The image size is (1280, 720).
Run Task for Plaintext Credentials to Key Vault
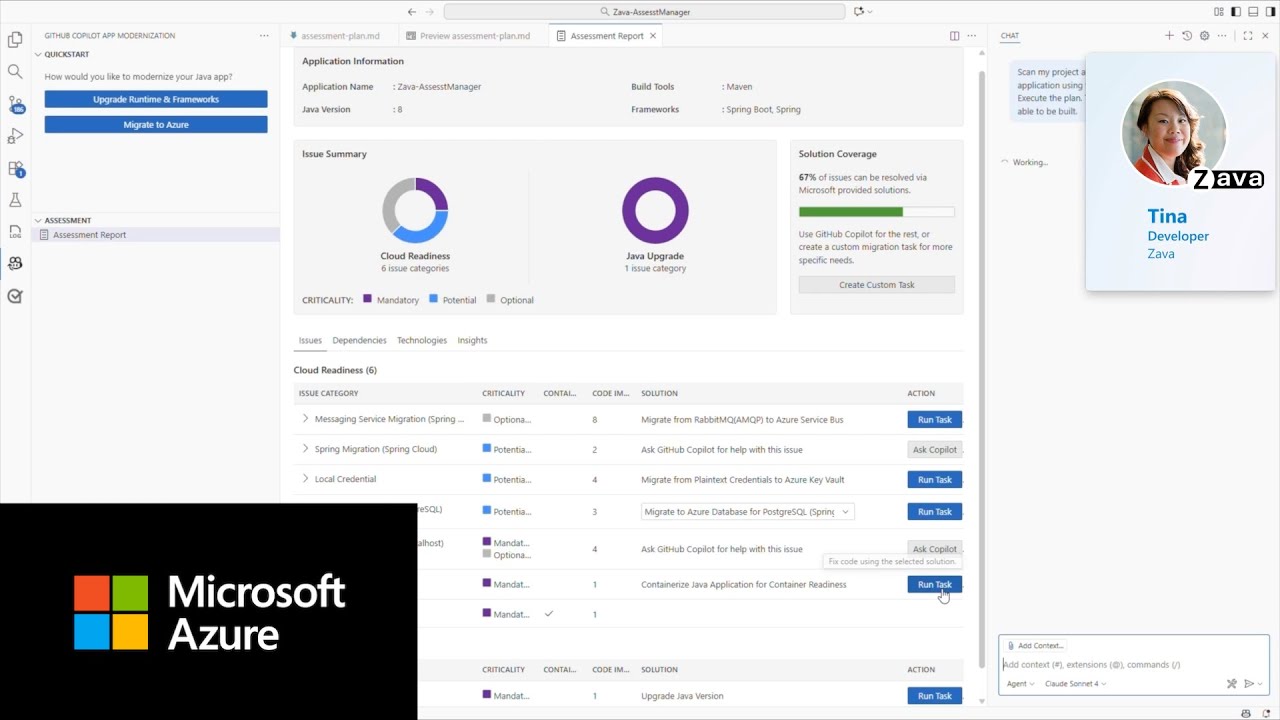(x=935, y=480)
